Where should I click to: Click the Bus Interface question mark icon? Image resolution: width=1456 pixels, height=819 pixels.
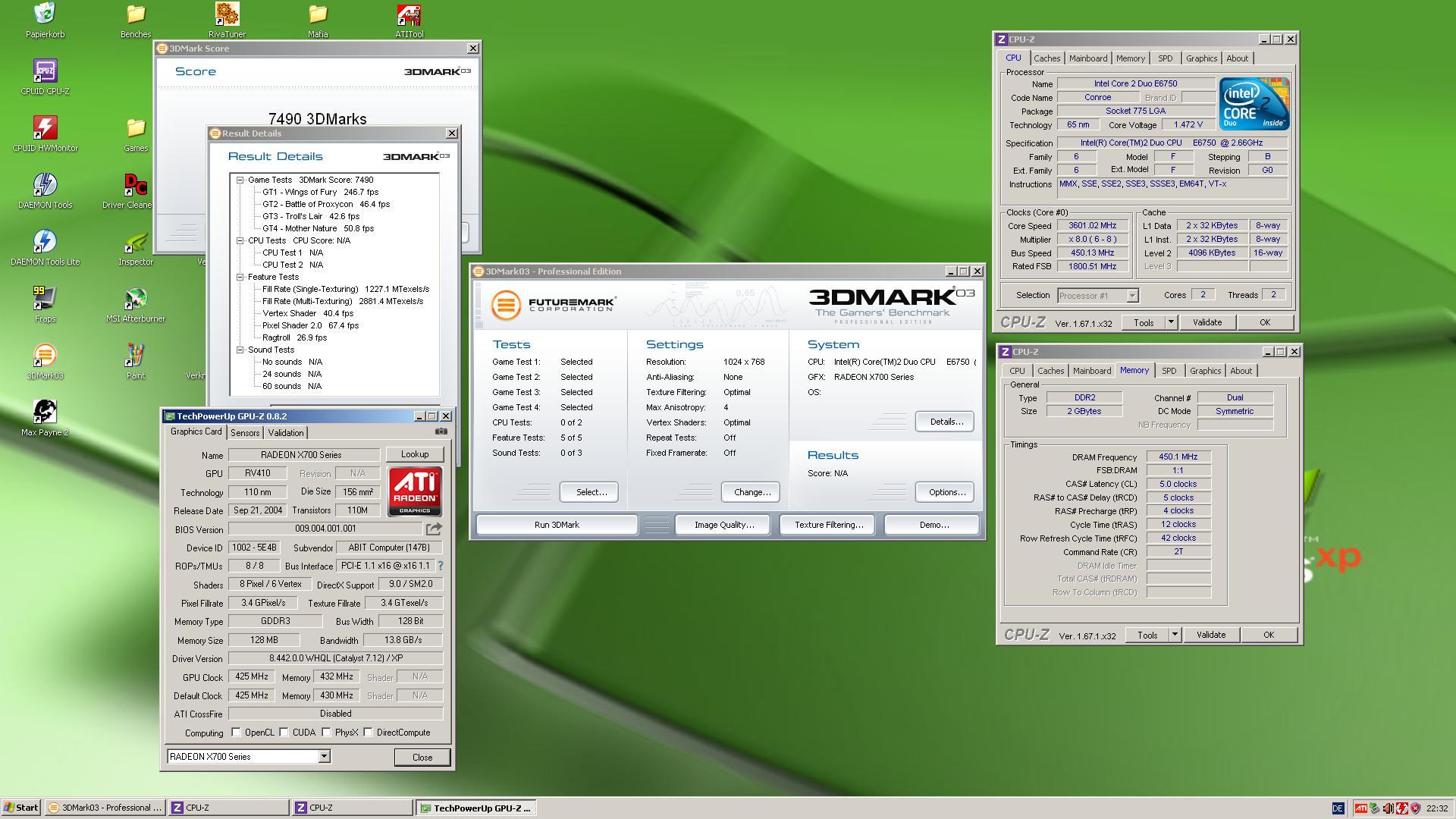pos(441,566)
